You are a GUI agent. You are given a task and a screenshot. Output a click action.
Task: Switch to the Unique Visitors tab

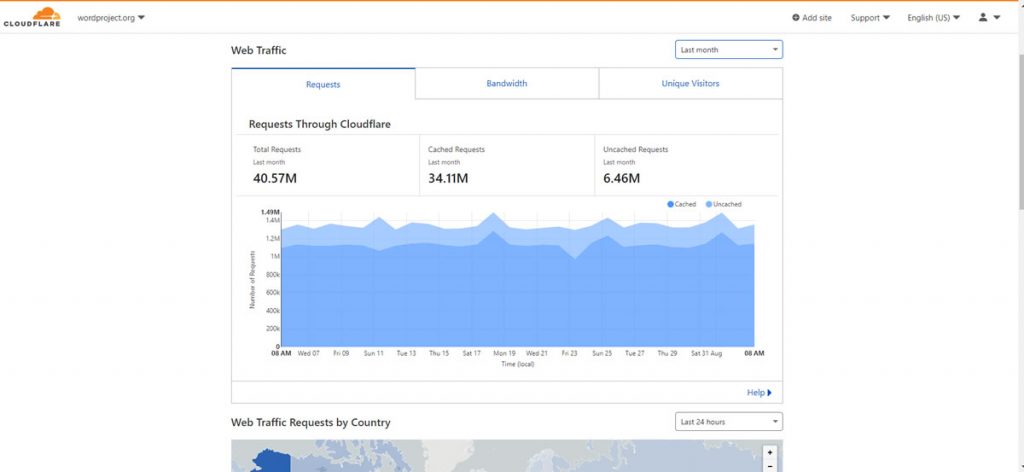click(690, 84)
